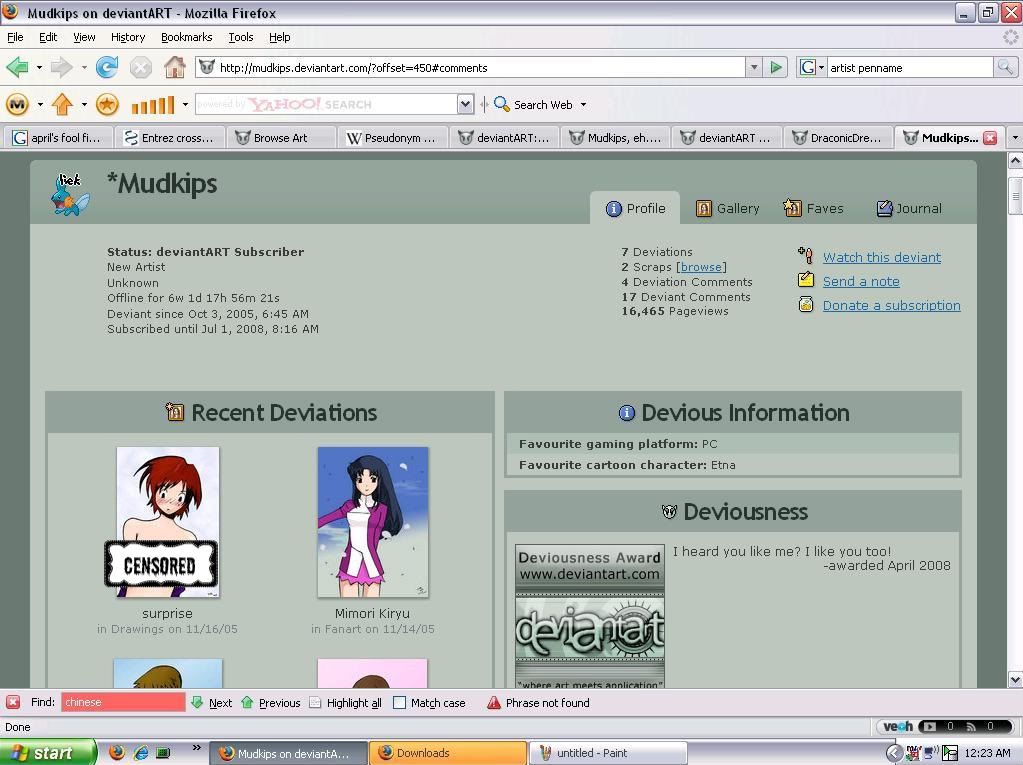The image size is (1023, 765).
Task: Click the orange up-arrow toolbar icon
Action: coord(63,104)
